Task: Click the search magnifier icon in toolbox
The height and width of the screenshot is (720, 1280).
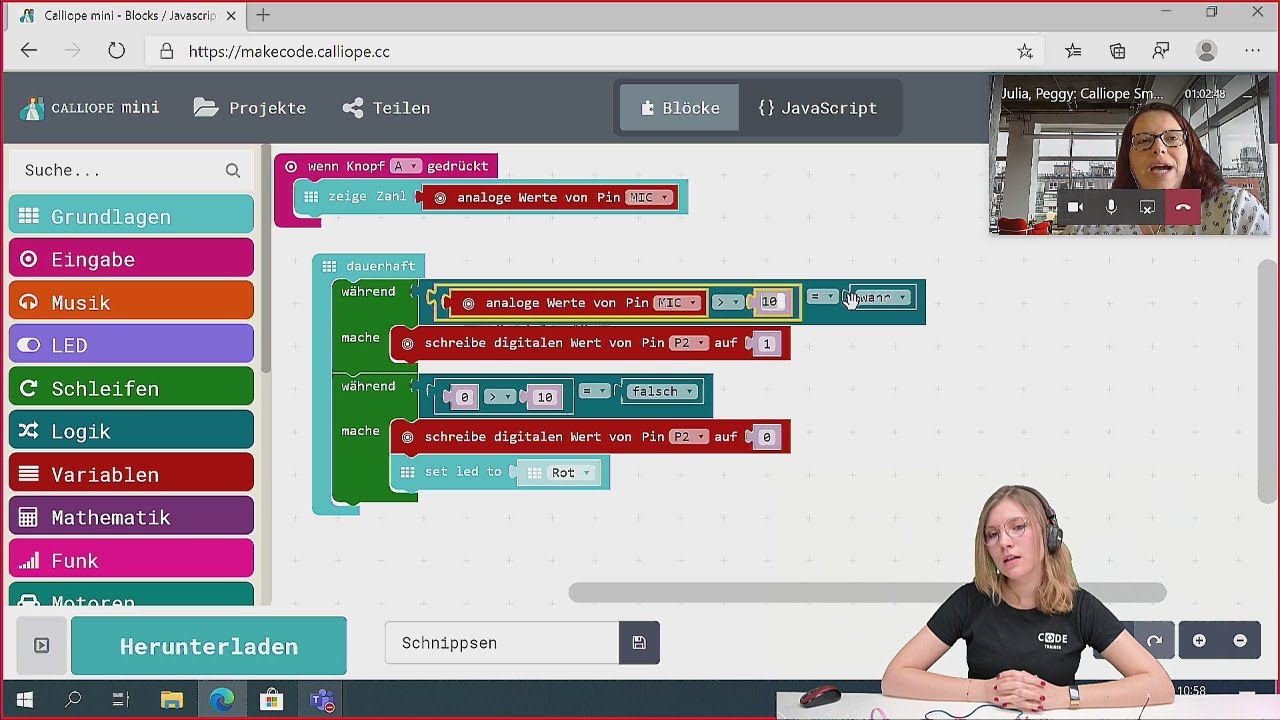Action: pyautogui.click(x=233, y=170)
